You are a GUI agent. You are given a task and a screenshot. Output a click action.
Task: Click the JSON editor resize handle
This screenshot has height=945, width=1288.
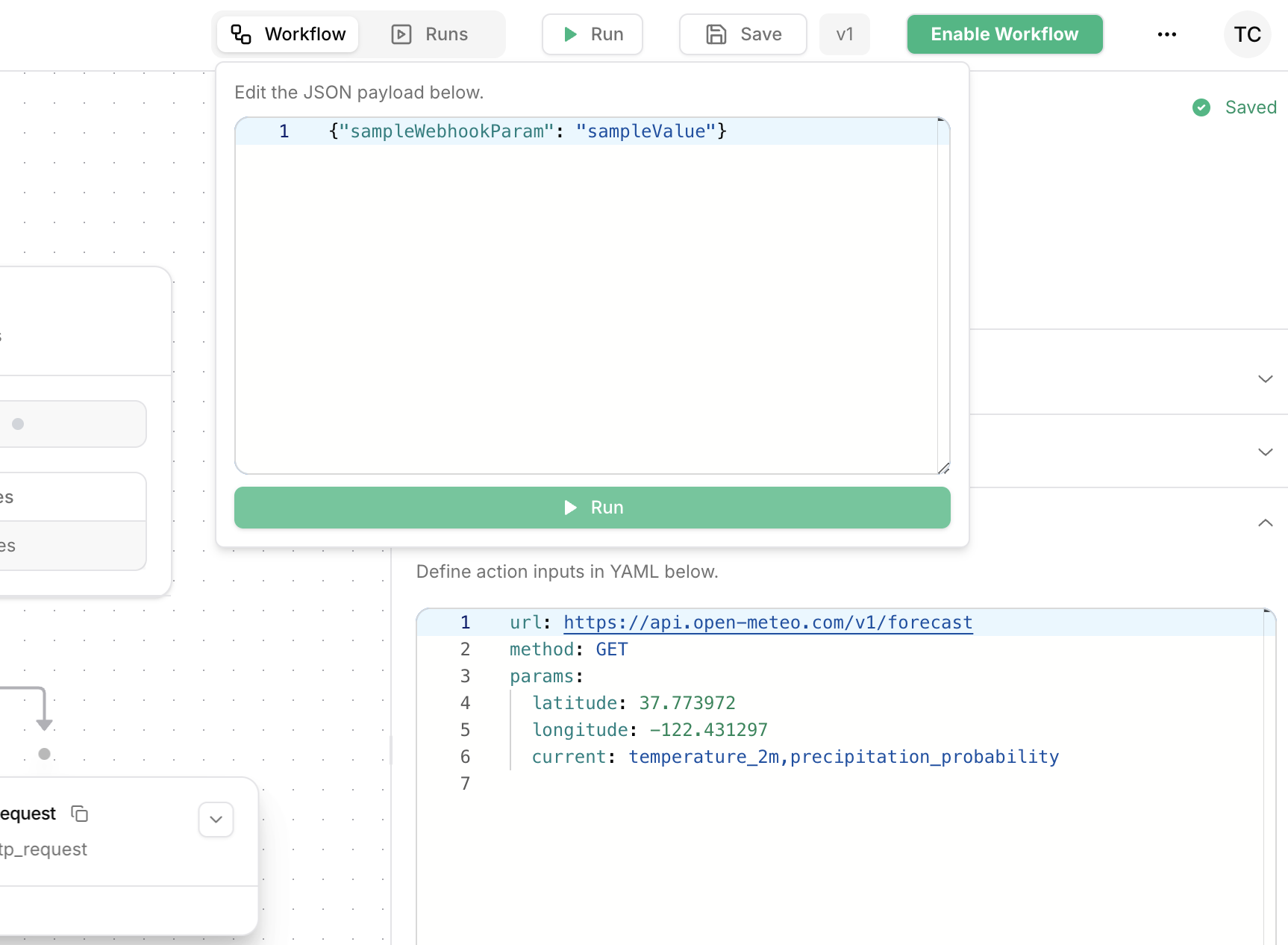tap(943, 468)
